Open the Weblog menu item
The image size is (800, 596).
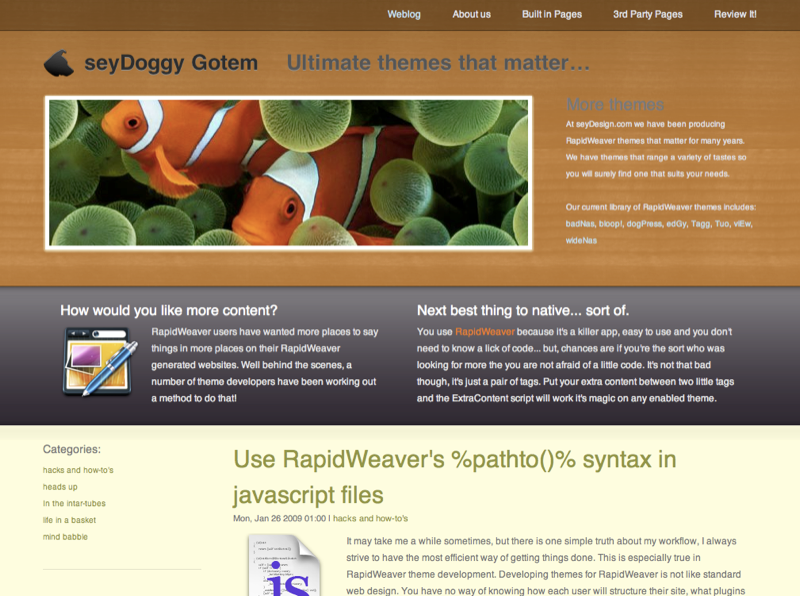point(404,14)
